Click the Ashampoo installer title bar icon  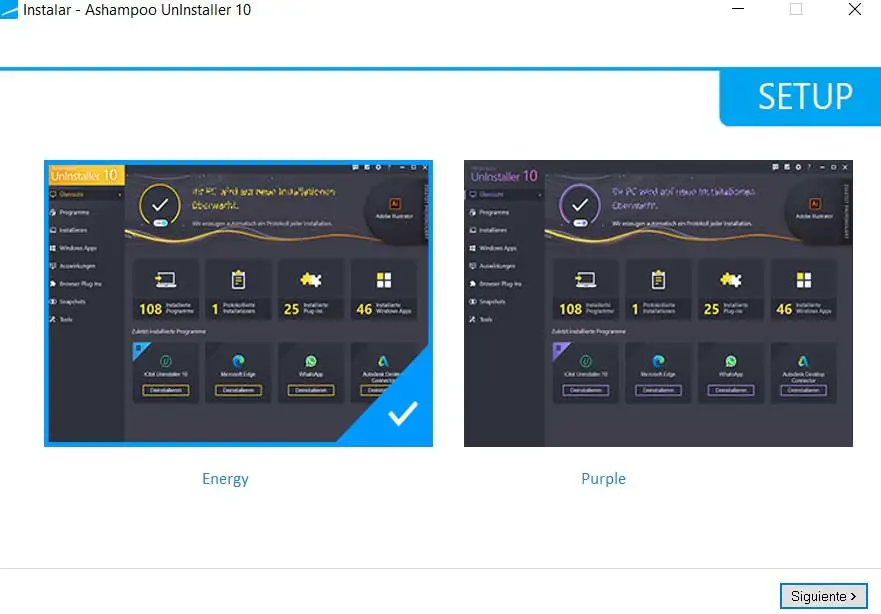point(8,9)
